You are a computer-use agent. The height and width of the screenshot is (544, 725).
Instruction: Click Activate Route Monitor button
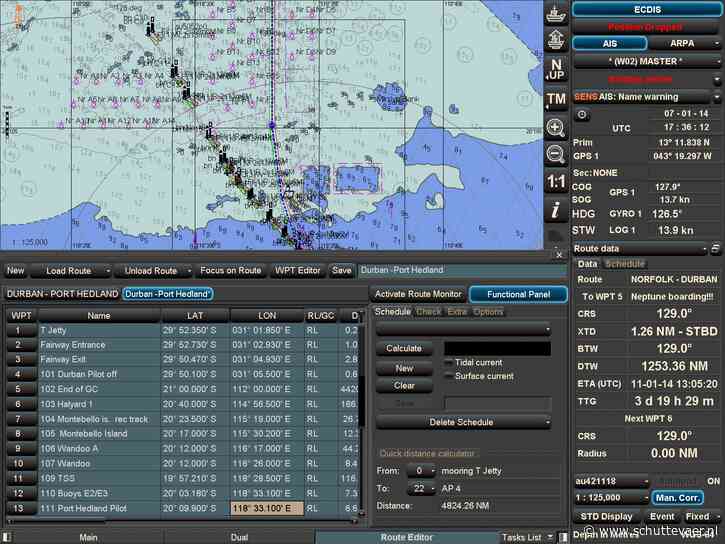tap(417, 294)
